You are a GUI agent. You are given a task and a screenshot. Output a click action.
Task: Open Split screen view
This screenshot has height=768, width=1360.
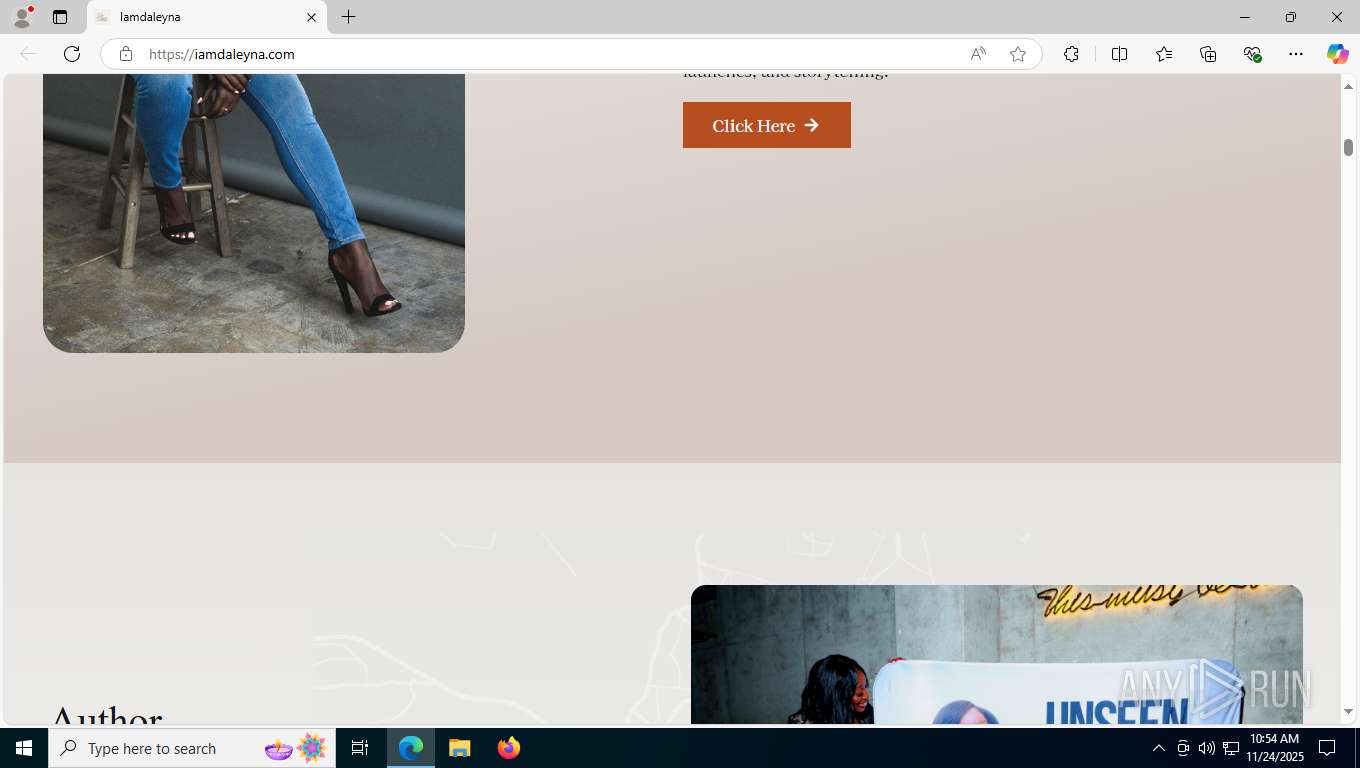pos(1120,54)
